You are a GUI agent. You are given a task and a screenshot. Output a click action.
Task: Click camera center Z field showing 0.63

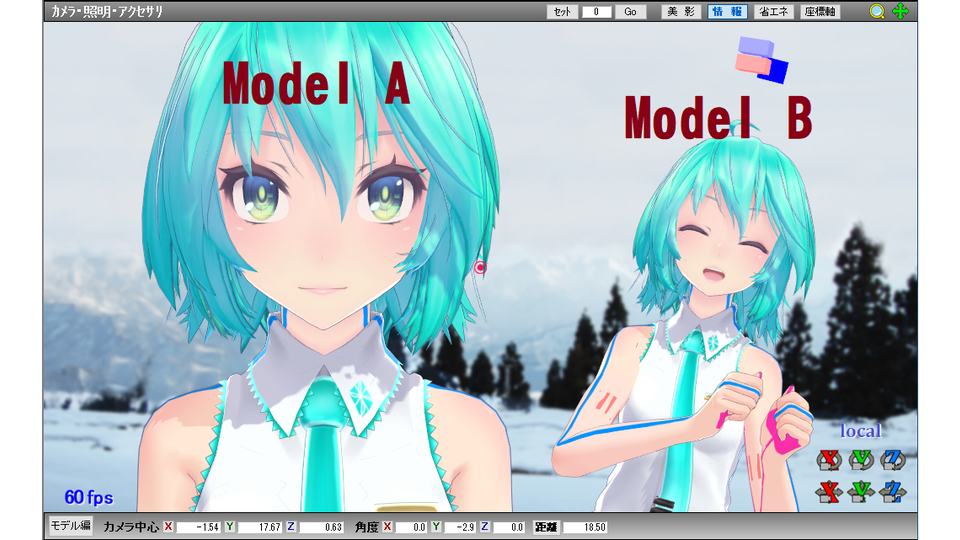tap(321, 527)
